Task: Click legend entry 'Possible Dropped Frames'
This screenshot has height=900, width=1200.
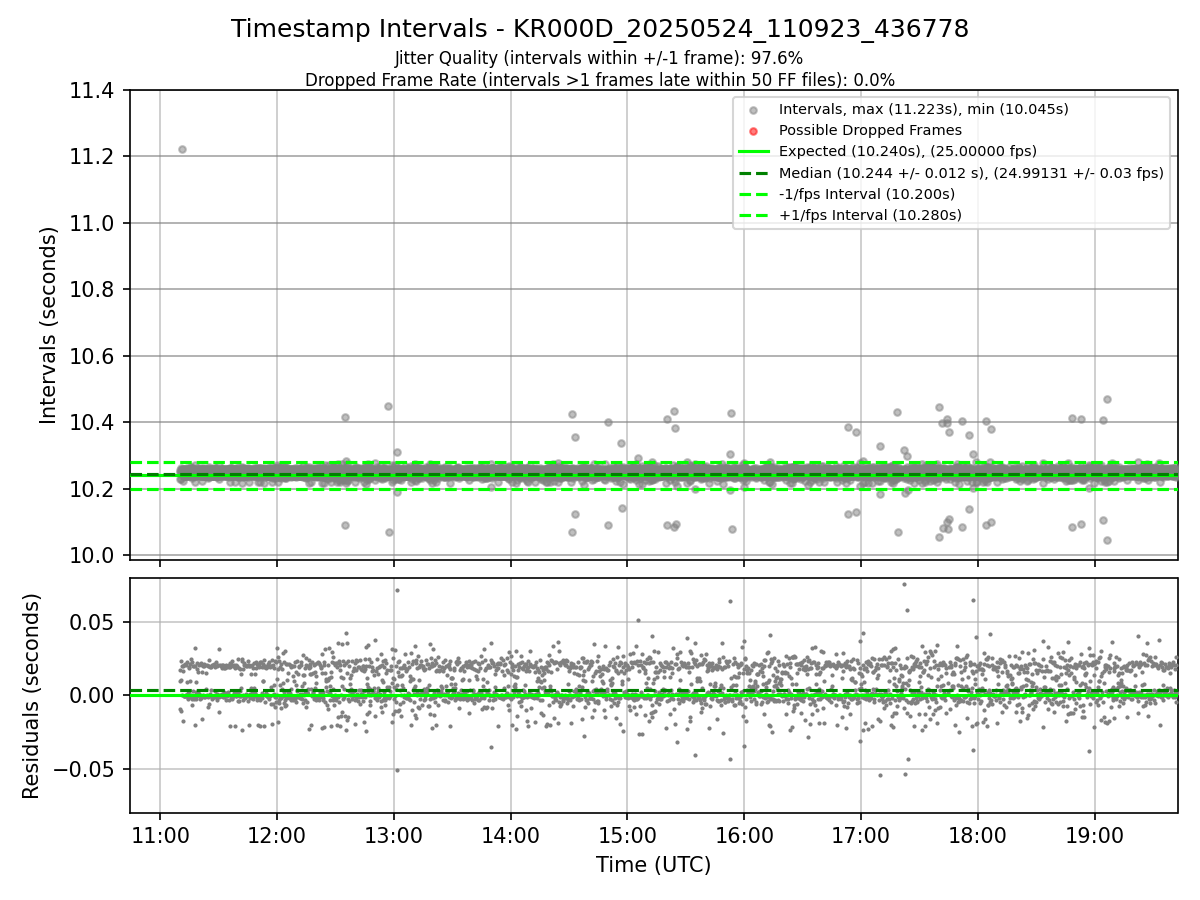Action: coord(870,130)
